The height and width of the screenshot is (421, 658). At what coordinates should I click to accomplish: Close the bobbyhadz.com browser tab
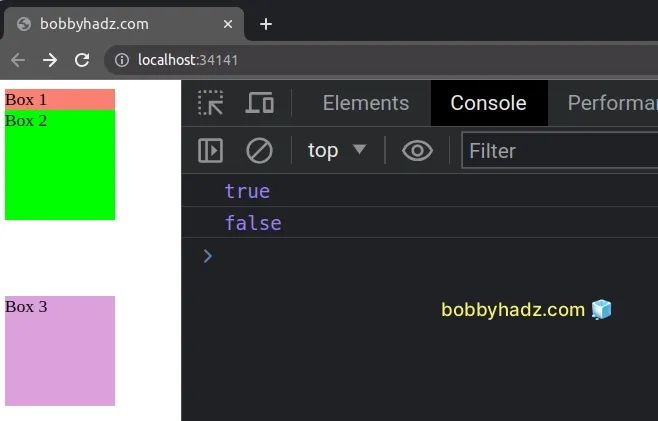(229, 24)
